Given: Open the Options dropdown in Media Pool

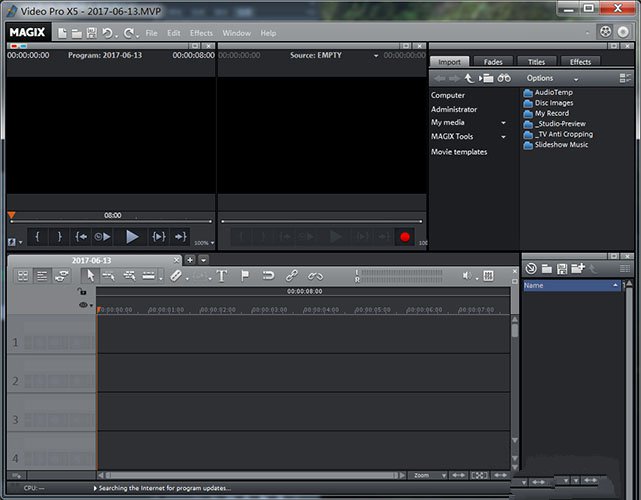Looking at the screenshot, I should [552, 78].
